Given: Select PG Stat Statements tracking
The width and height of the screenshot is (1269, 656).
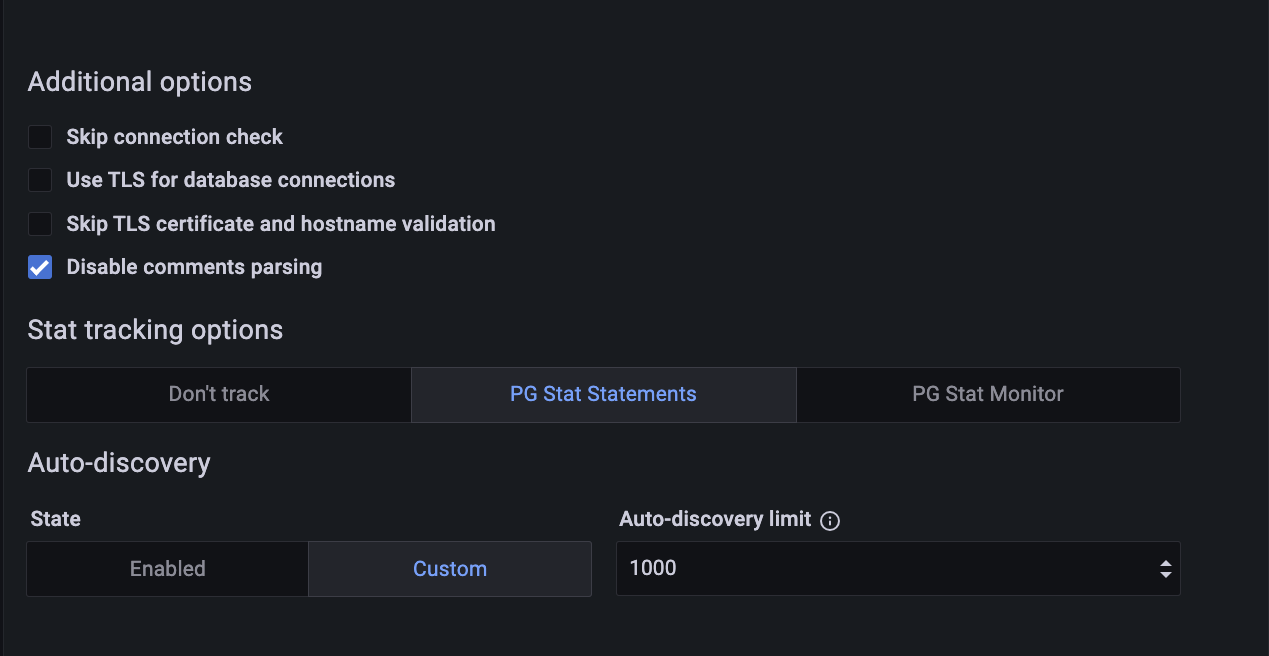Looking at the screenshot, I should click(603, 394).
